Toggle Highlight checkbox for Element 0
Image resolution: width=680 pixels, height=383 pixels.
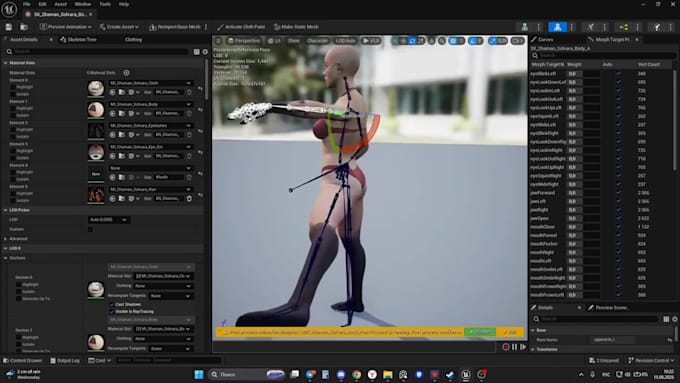13,87
